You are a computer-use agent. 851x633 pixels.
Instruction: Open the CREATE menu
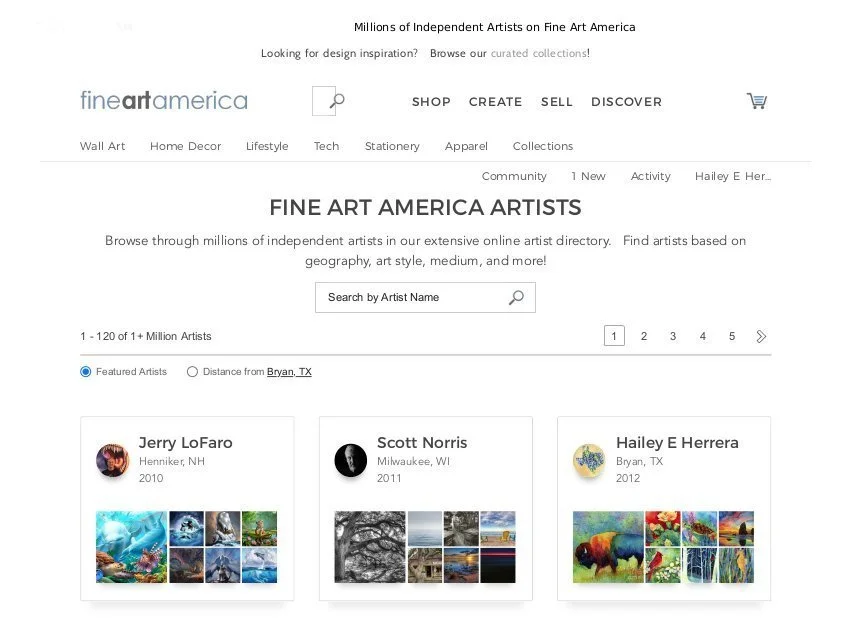point(496,102)
